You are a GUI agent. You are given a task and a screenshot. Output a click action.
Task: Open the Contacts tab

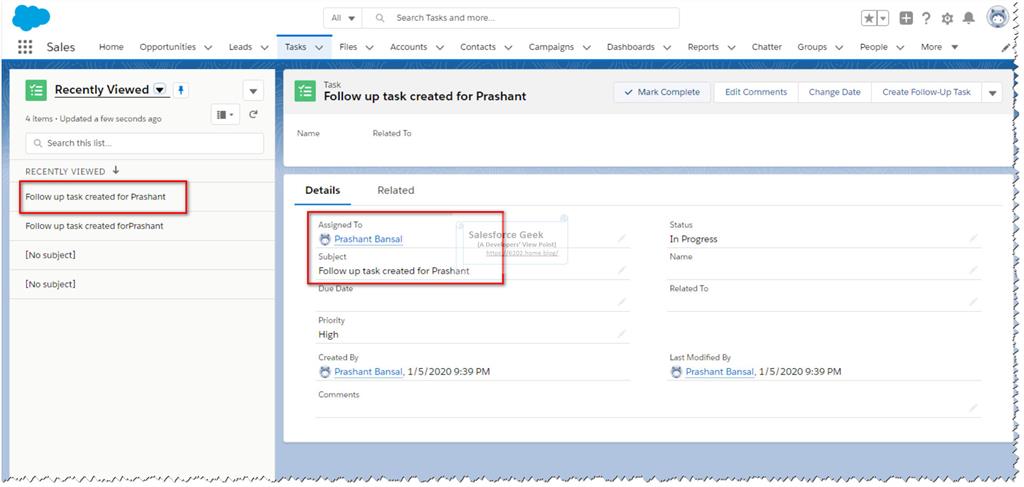(478, 47)
